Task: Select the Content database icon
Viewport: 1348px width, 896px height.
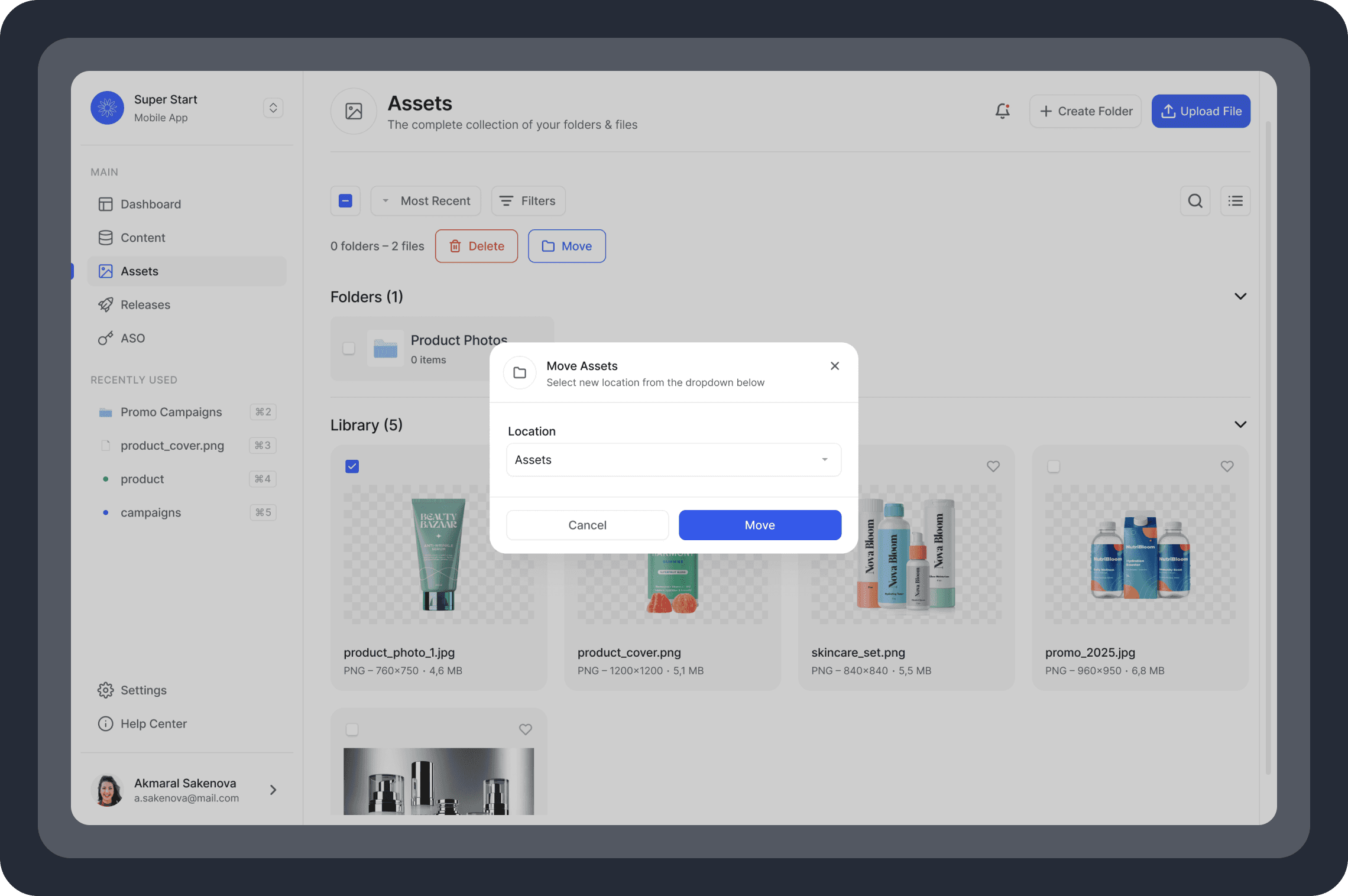Action: click(x=106, y=238)
